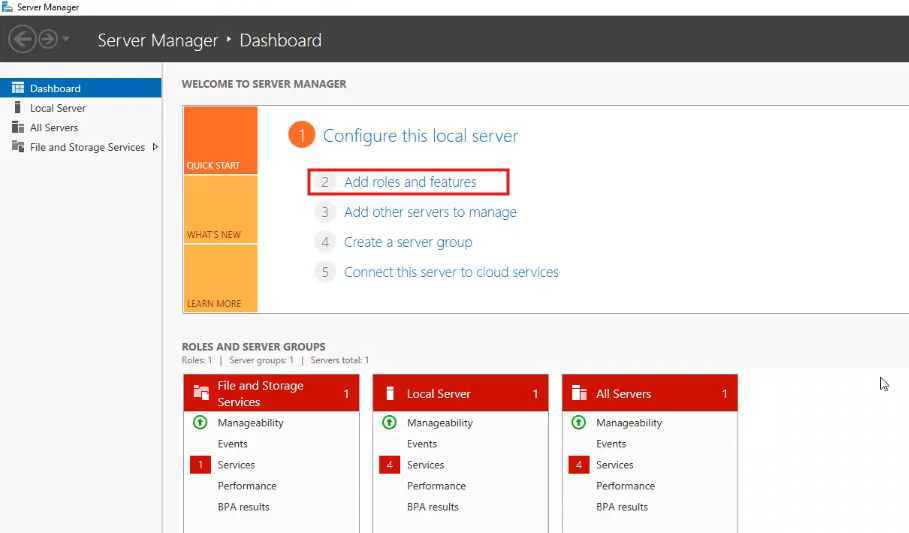Open Manageability in All Servers tile

pos(629,423)
